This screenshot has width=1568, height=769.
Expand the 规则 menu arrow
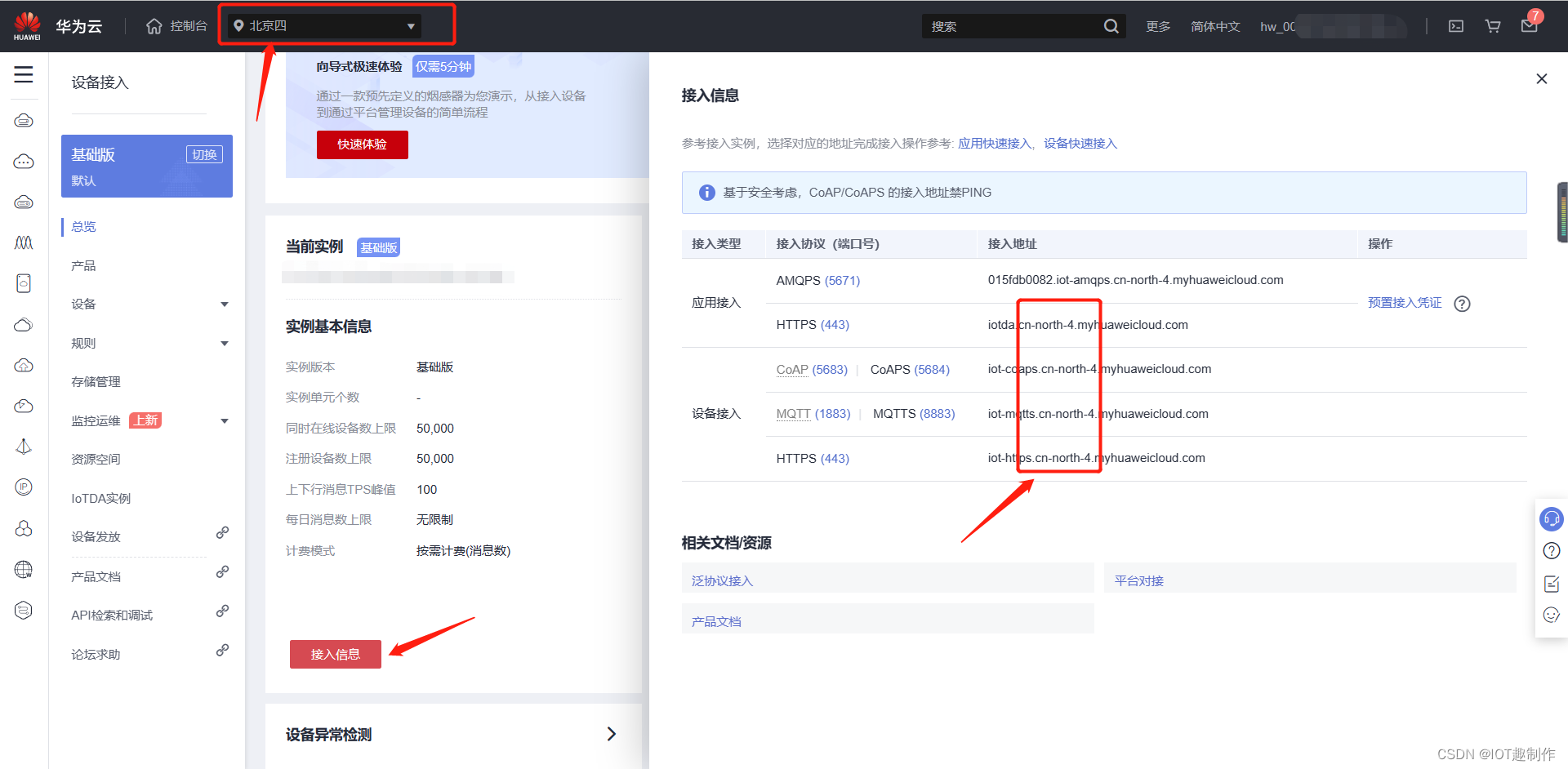[225, 344]
